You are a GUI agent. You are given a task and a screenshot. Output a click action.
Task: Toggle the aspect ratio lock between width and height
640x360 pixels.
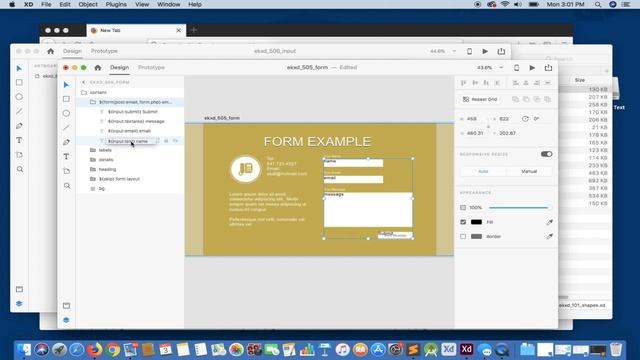click(x=488, y=126)
